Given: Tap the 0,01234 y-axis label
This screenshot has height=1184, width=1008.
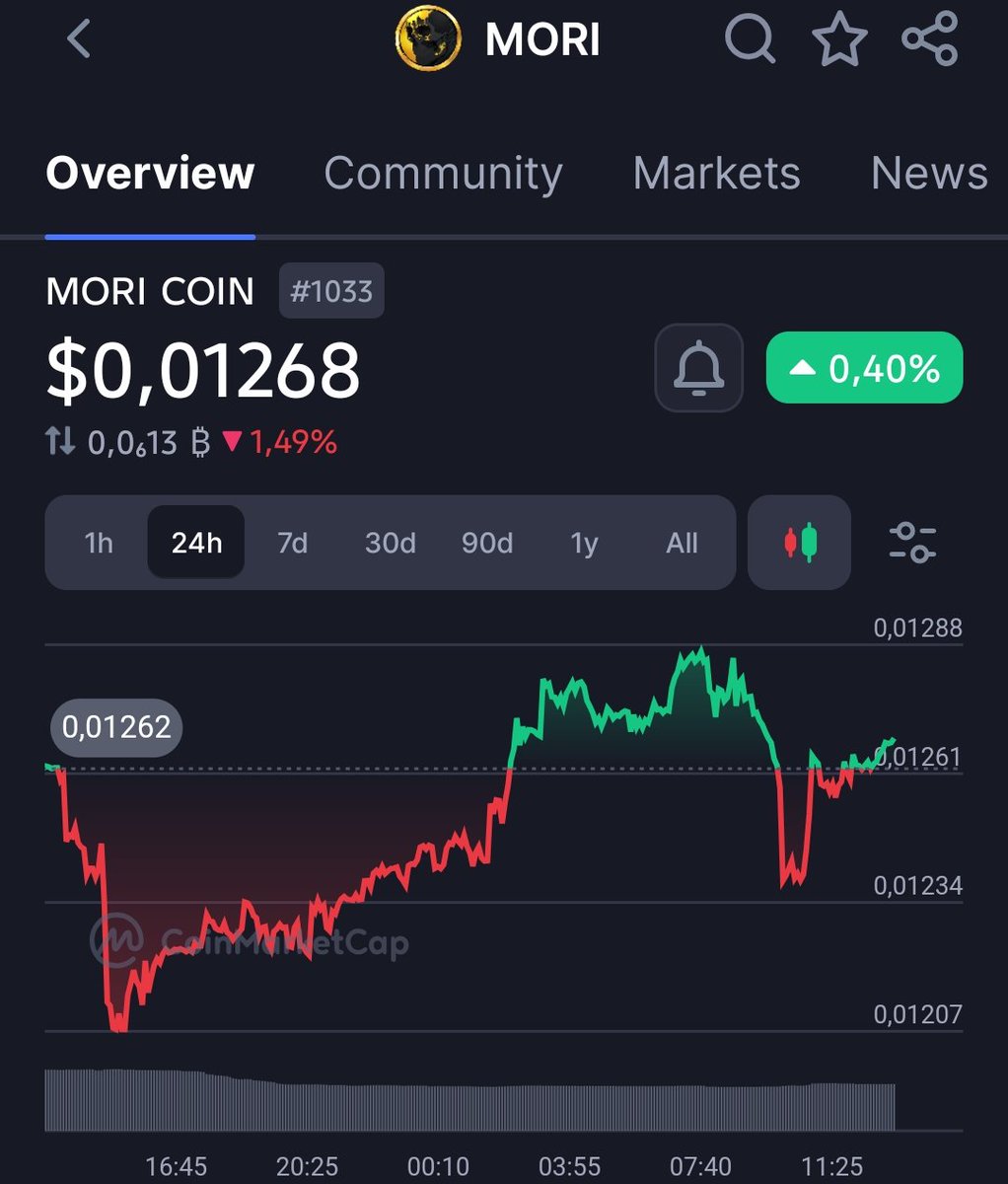Looking at the screenshot, I should click(917, 885).
